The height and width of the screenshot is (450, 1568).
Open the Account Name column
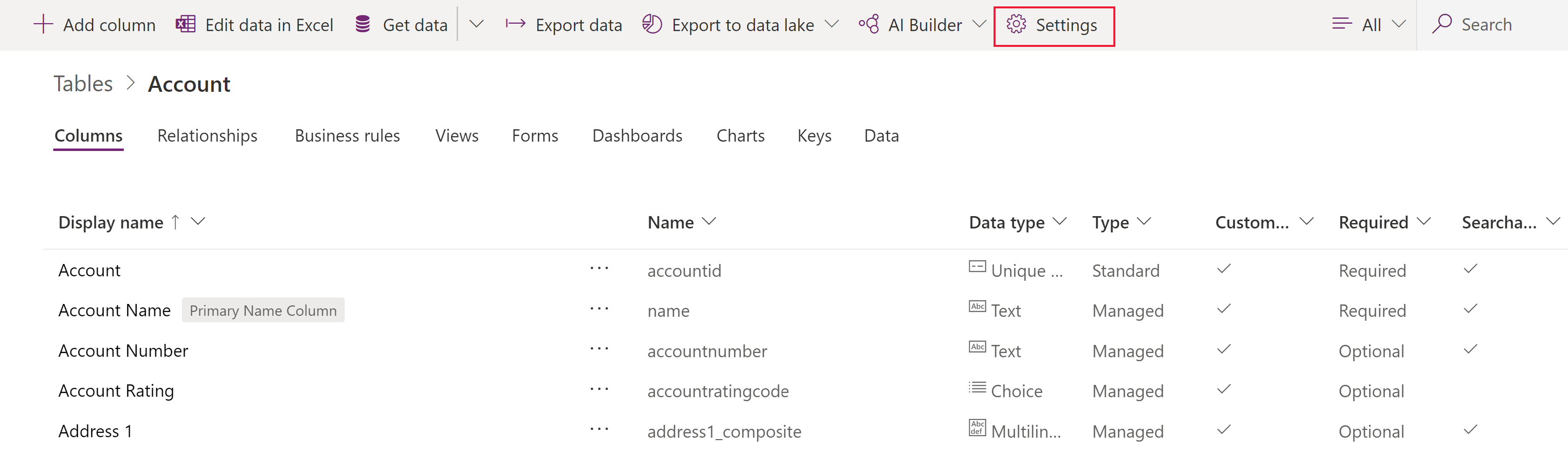[x=114, y=310]
